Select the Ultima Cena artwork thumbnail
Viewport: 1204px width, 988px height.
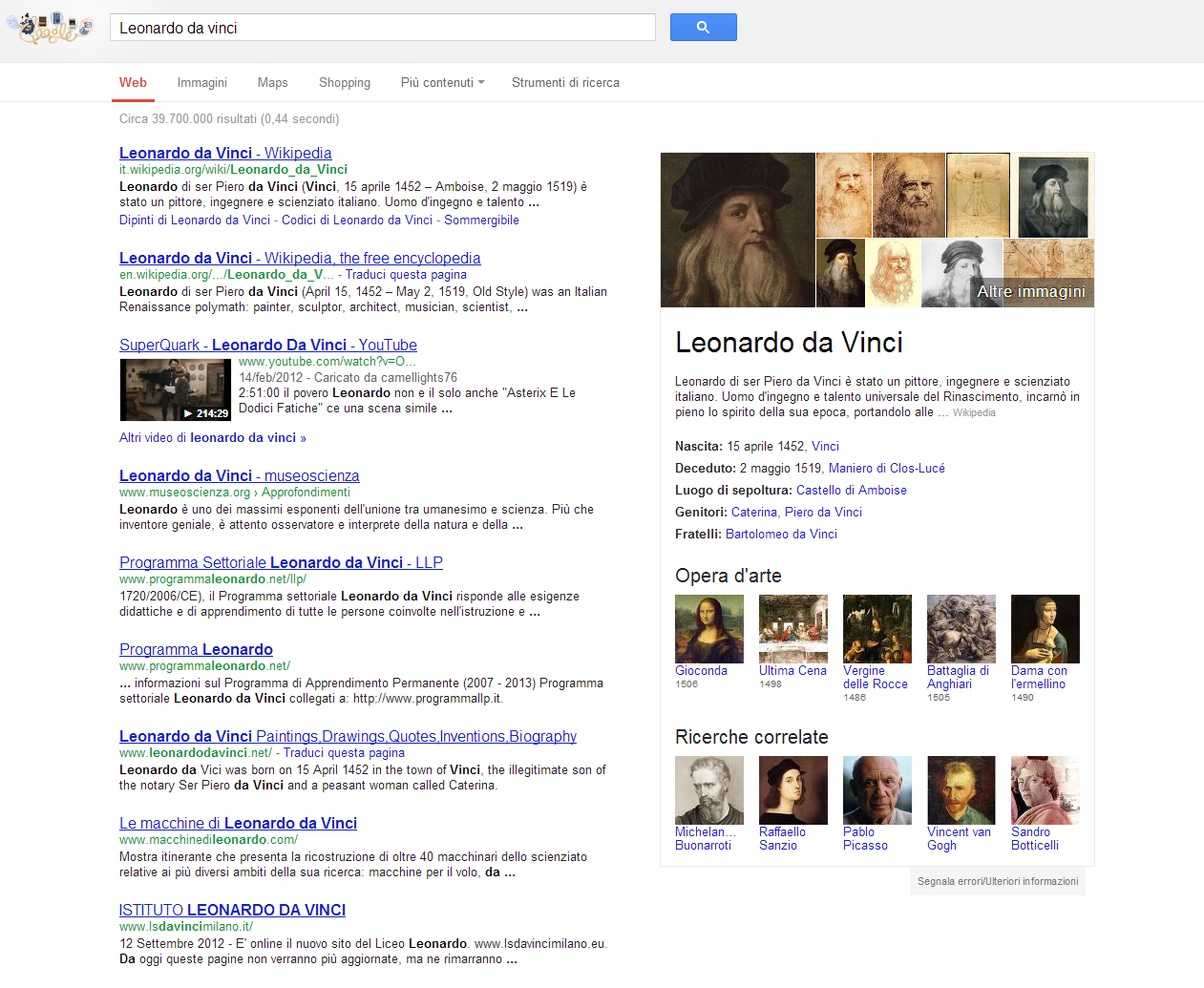pyautogui.click(x=793, y=629)
